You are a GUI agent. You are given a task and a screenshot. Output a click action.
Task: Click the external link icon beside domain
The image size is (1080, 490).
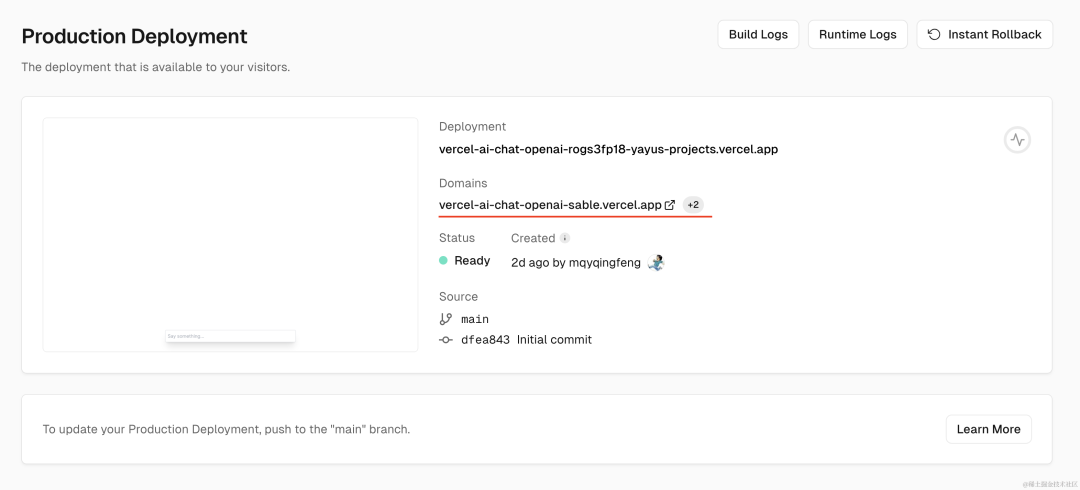click(670, 205)
